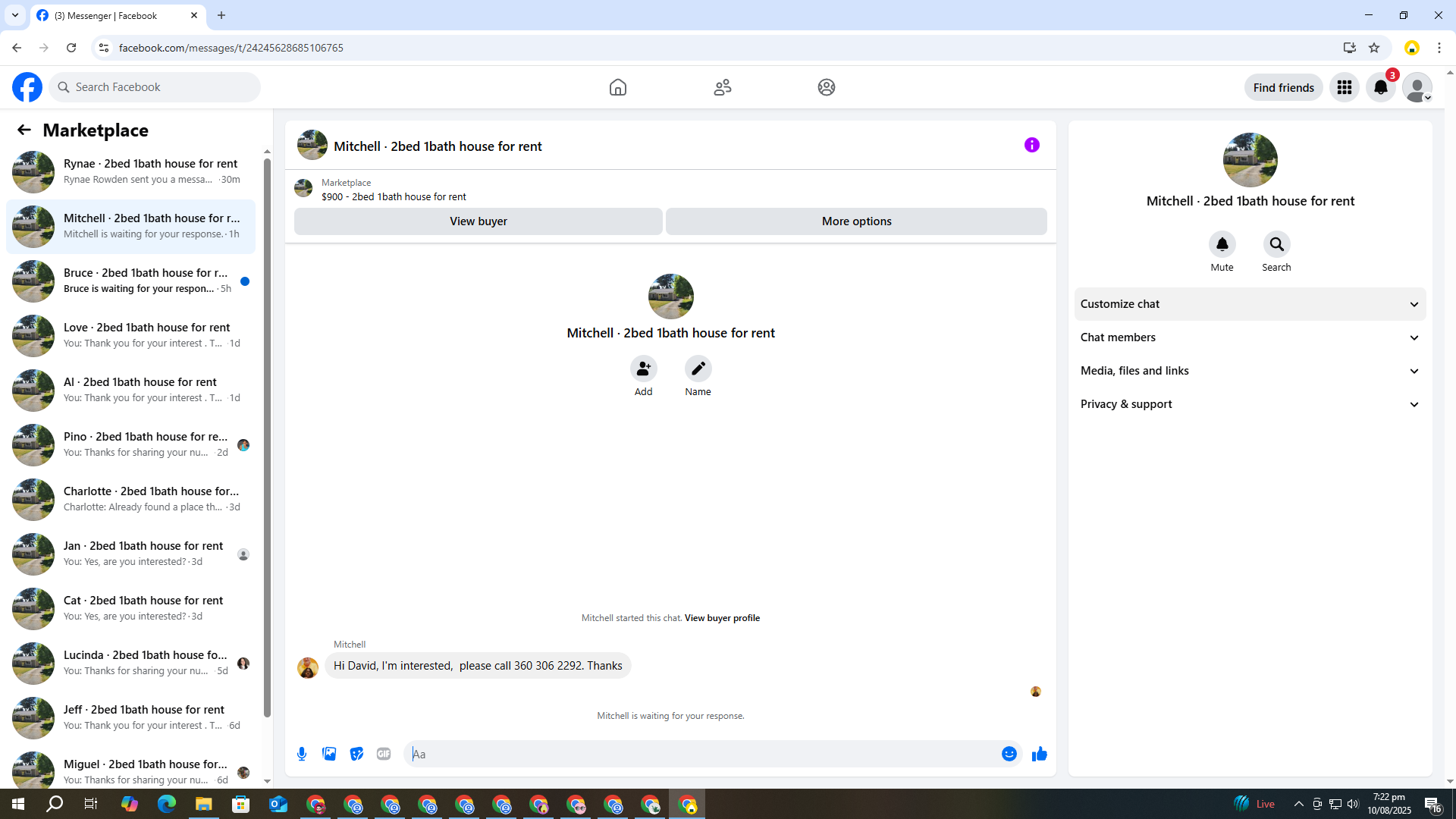Open the View buyer profile link

point(722,618)
